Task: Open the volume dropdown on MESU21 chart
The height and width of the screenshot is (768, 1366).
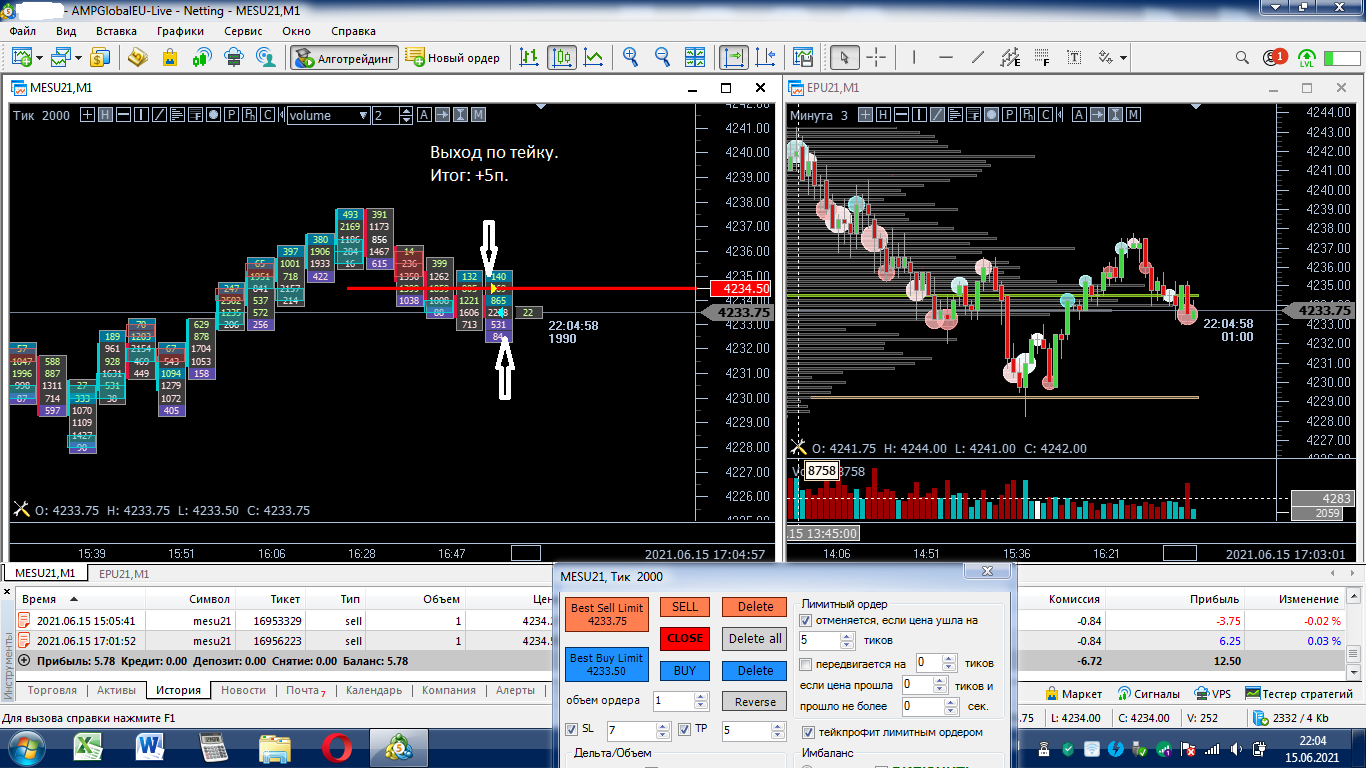Action: (x=329, y=115)
